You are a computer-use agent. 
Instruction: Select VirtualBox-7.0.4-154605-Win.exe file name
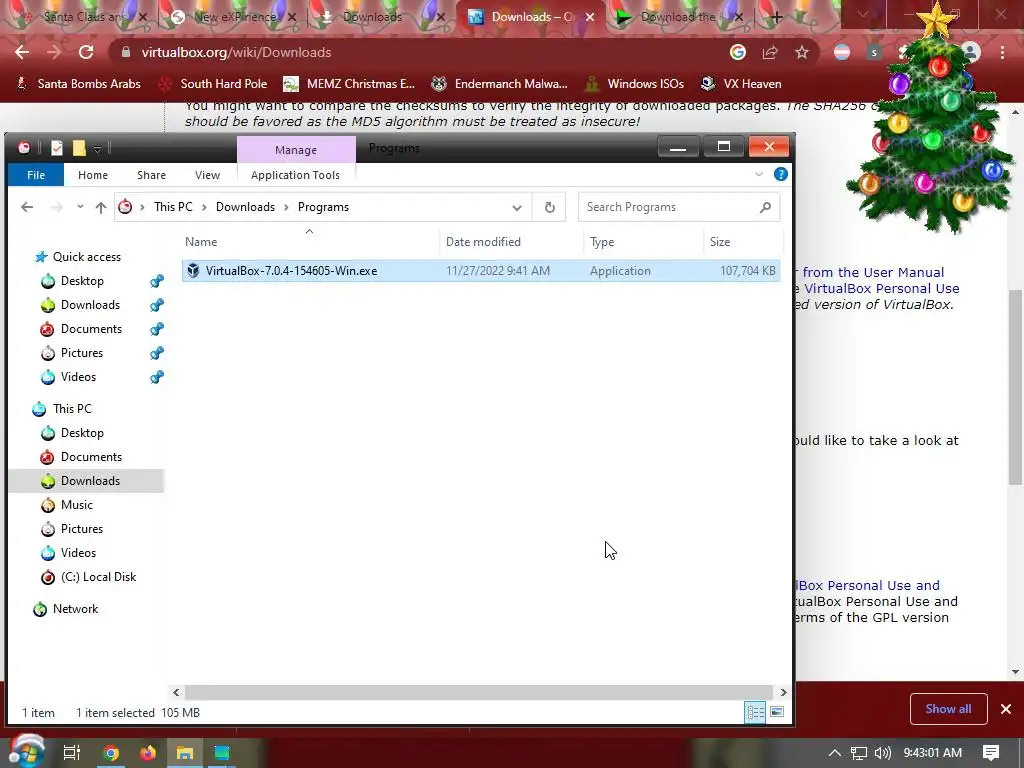coord(291,270)
